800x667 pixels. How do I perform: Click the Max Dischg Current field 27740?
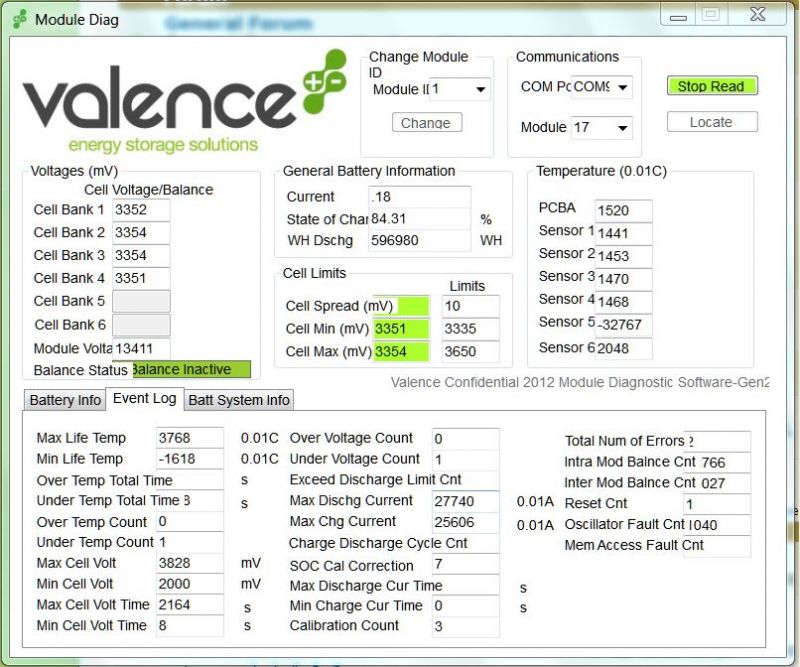pyautogui.click(x=465, y=501)
